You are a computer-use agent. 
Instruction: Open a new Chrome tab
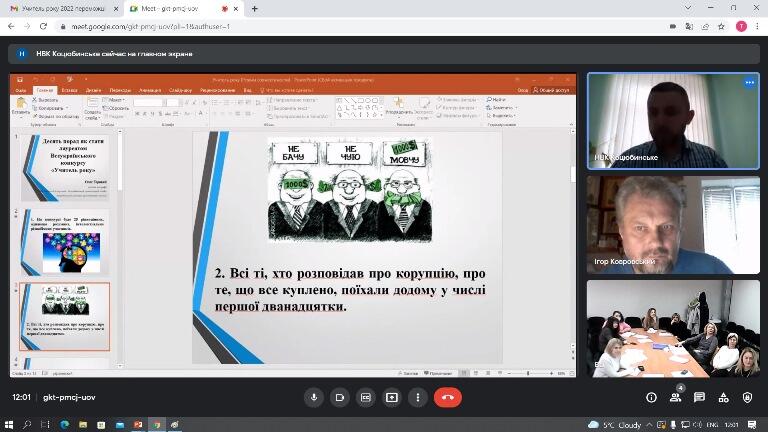(x=255, y=9)
